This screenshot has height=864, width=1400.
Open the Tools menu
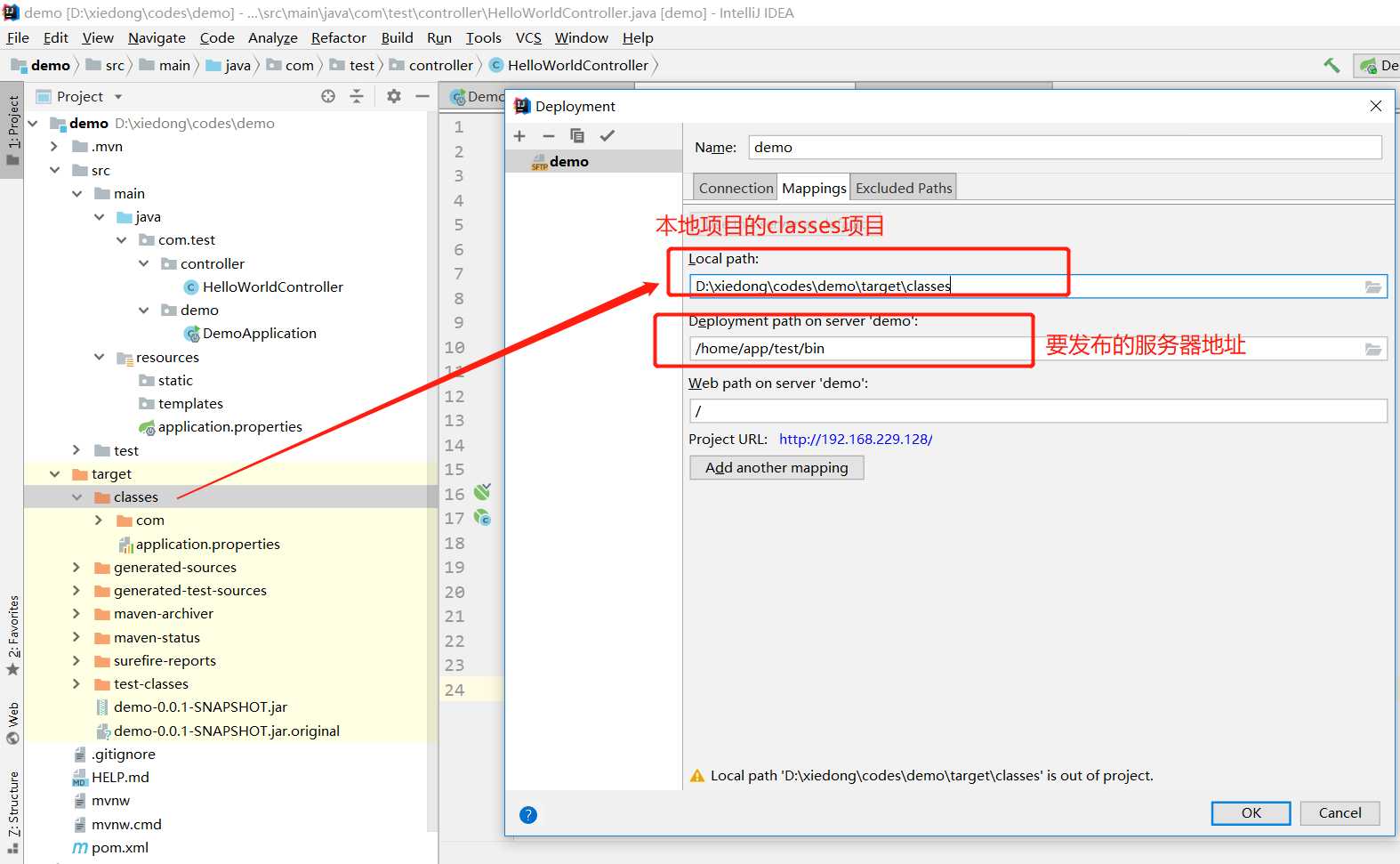point(483,37)
